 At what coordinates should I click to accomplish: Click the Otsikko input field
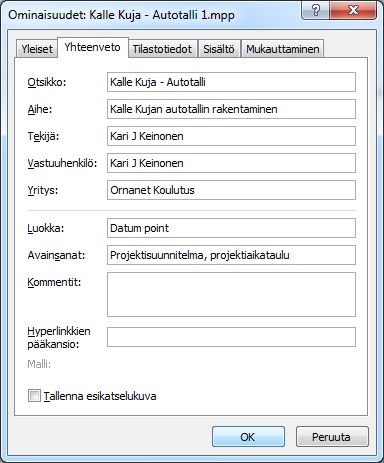click(231, 82)
